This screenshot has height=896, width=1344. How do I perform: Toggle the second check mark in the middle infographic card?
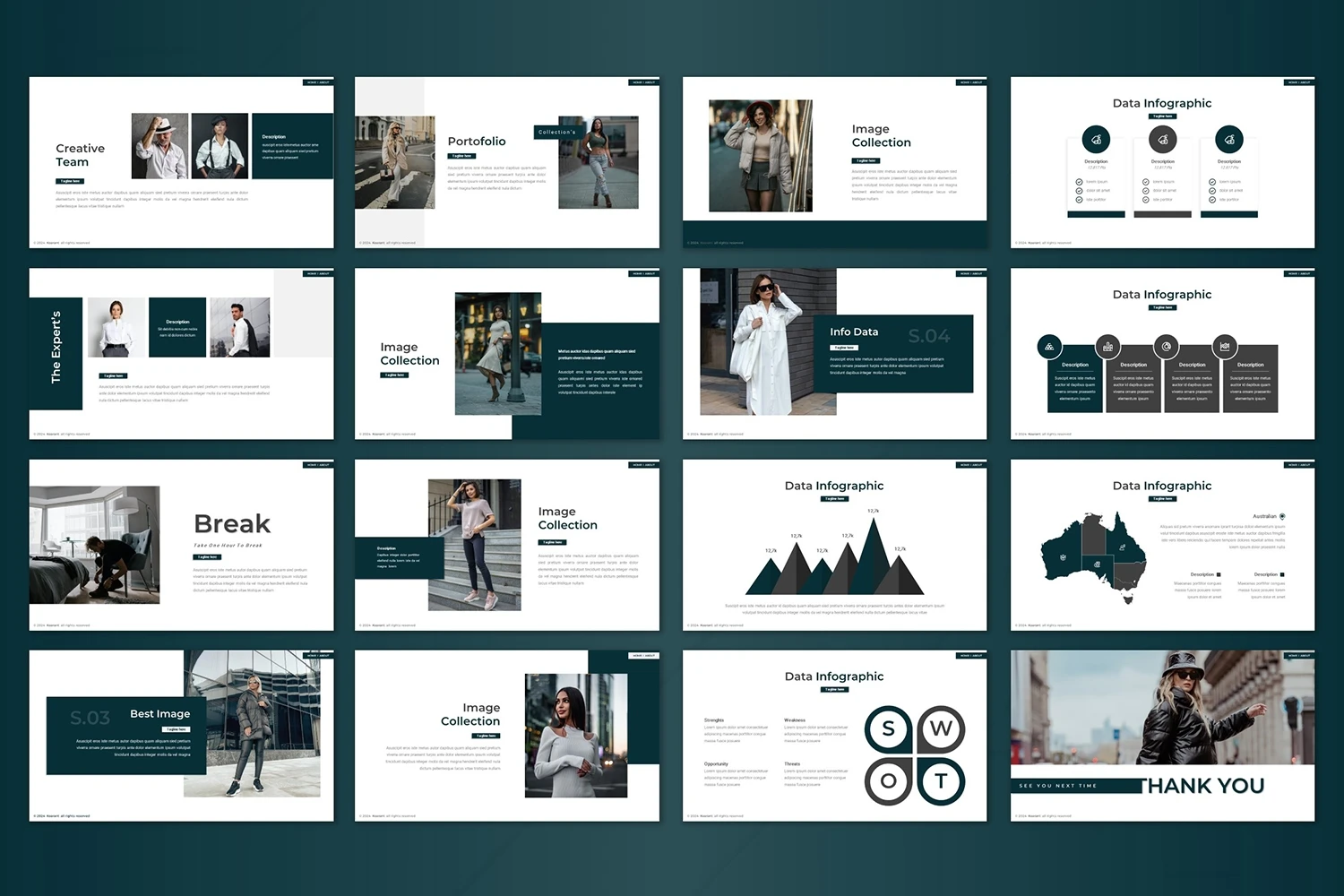[1145, 191]
